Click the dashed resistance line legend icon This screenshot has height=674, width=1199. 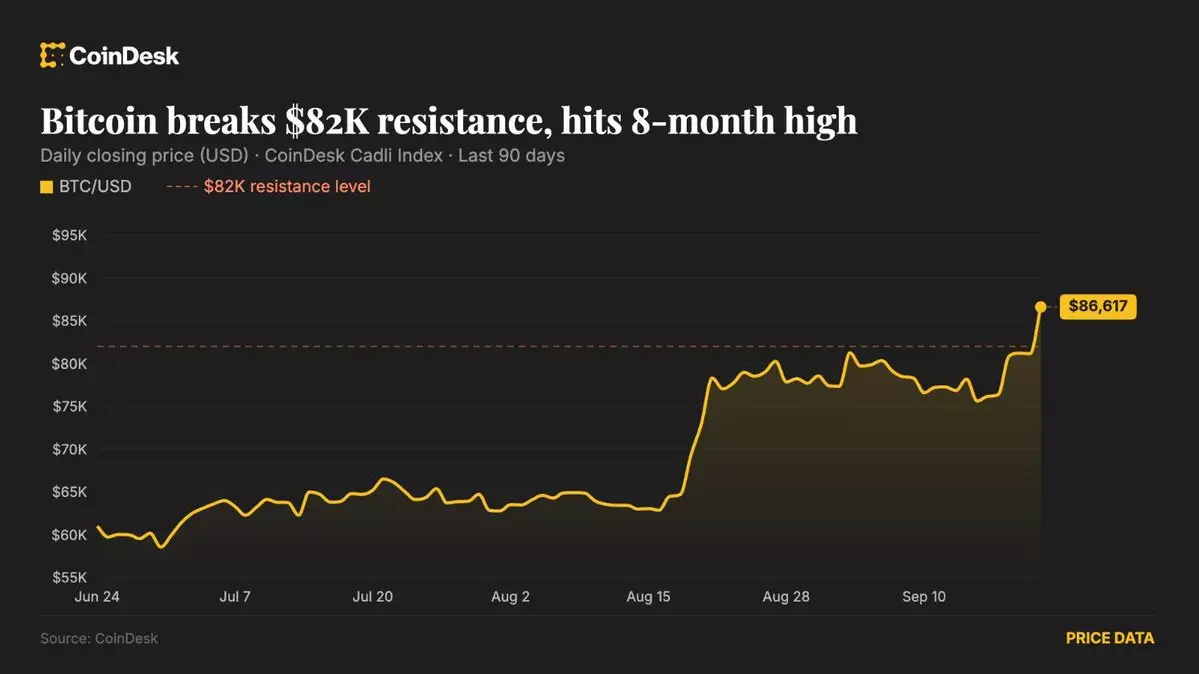[182, 187]
